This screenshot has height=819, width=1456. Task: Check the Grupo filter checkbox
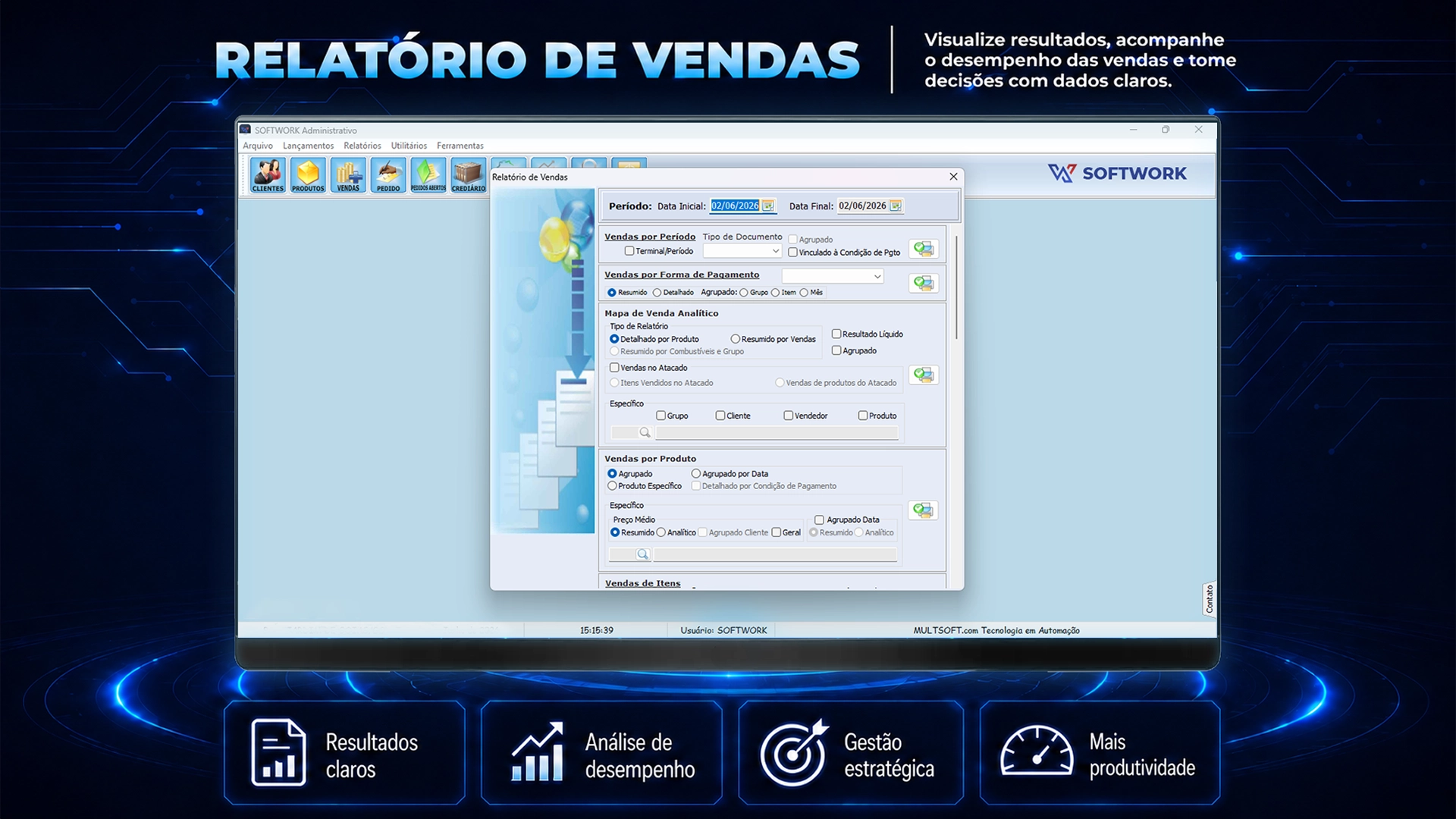click(661, 416)
